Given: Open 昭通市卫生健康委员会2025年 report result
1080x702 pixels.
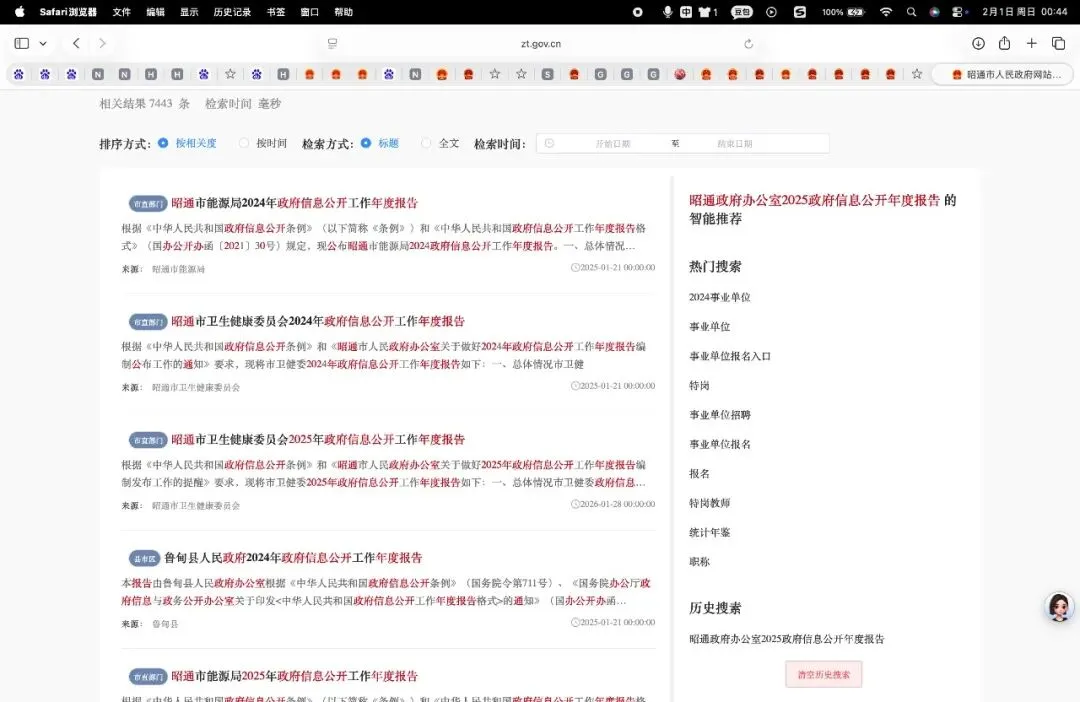Looking at the screenshot, I should coord(318,440).
